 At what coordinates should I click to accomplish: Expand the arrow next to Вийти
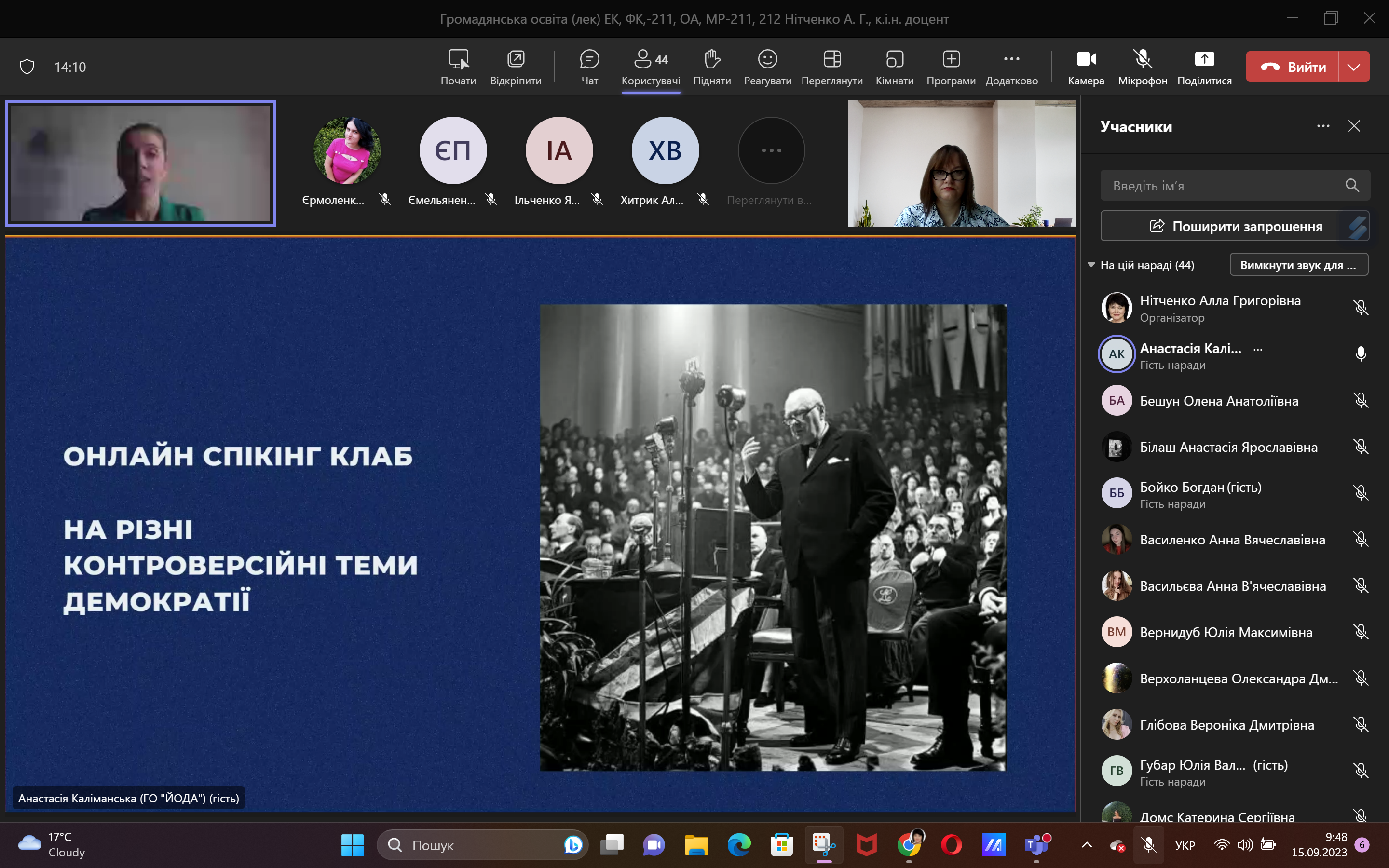[x=1354, y=67]
